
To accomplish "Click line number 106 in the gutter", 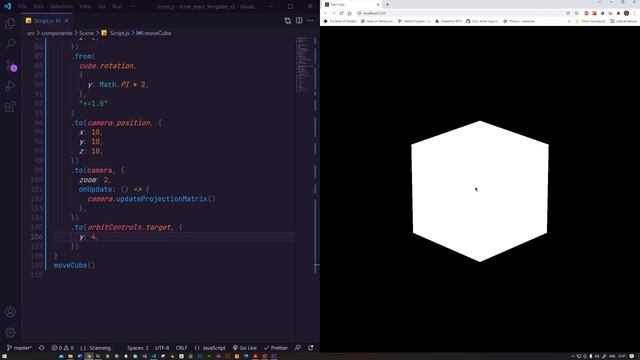I will [x=37, y=237].
